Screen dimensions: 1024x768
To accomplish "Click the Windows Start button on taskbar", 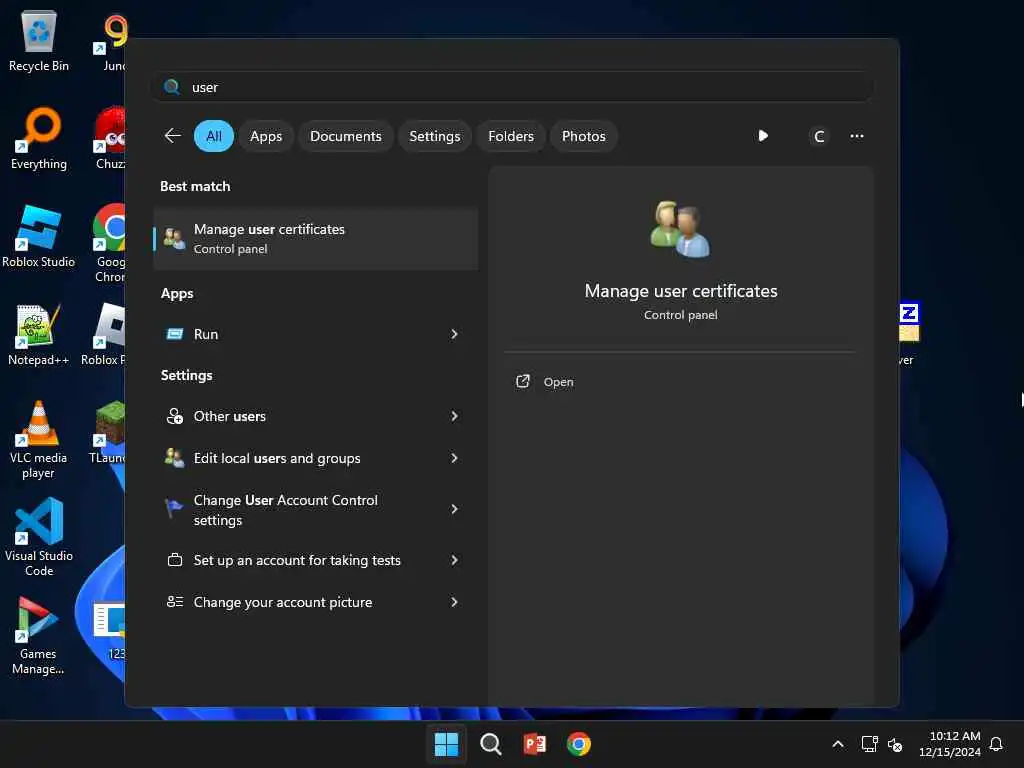I will click(447, 744).
